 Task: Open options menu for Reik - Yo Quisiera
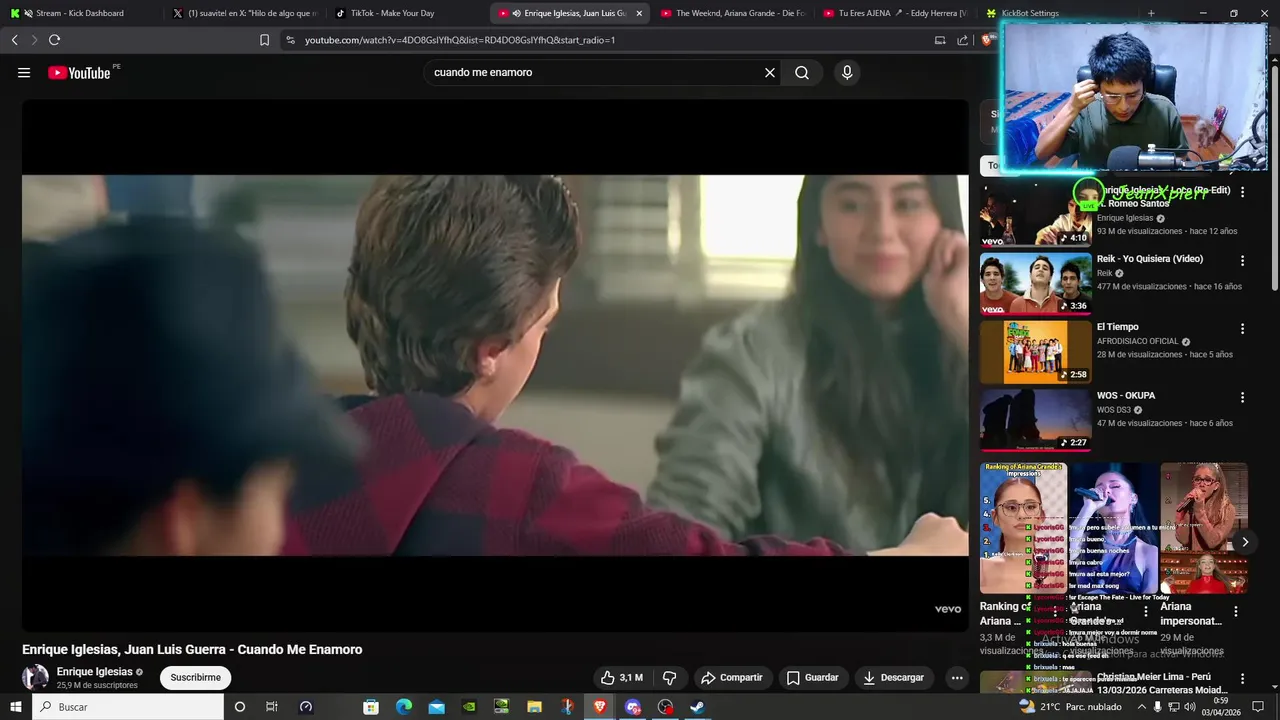(1243, 260)
